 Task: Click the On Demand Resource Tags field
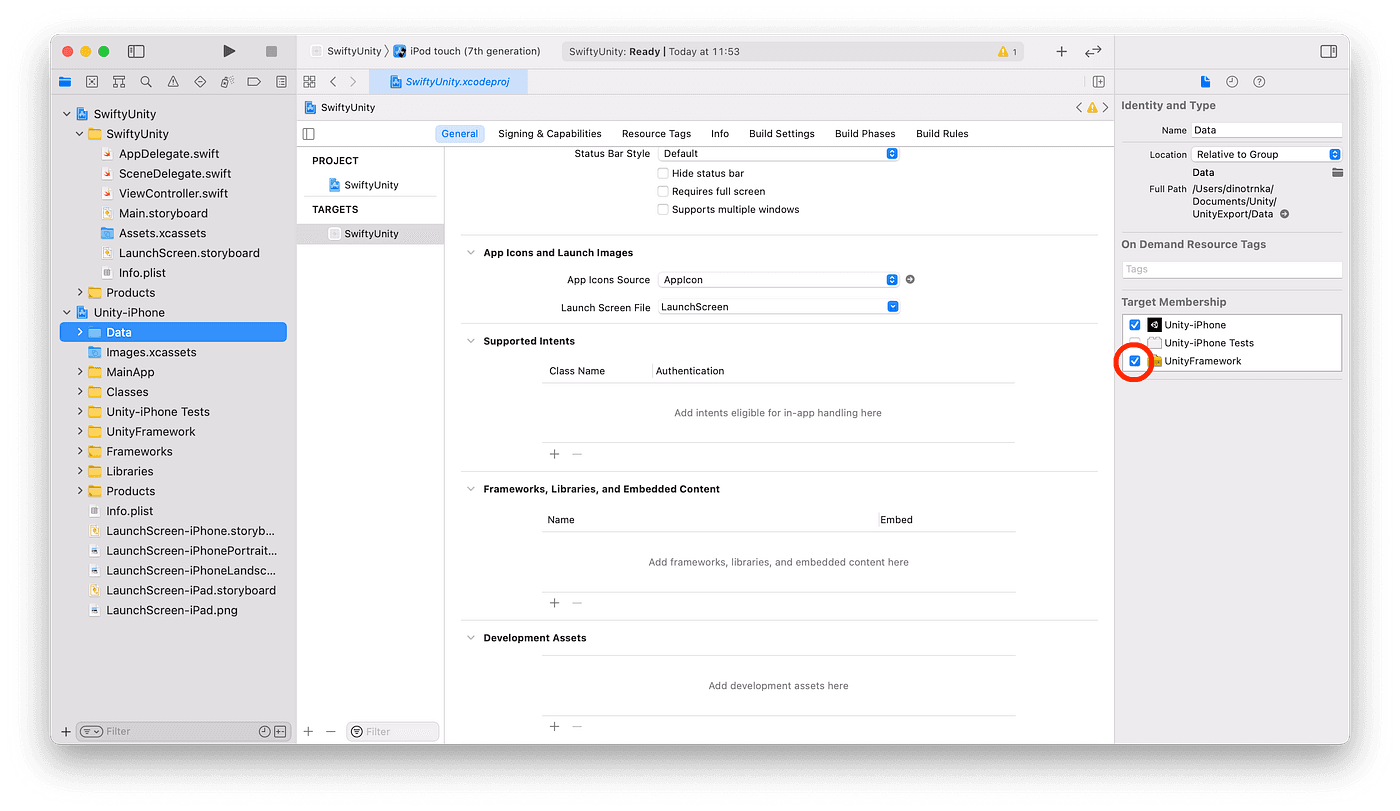[x=1232, y=269]
